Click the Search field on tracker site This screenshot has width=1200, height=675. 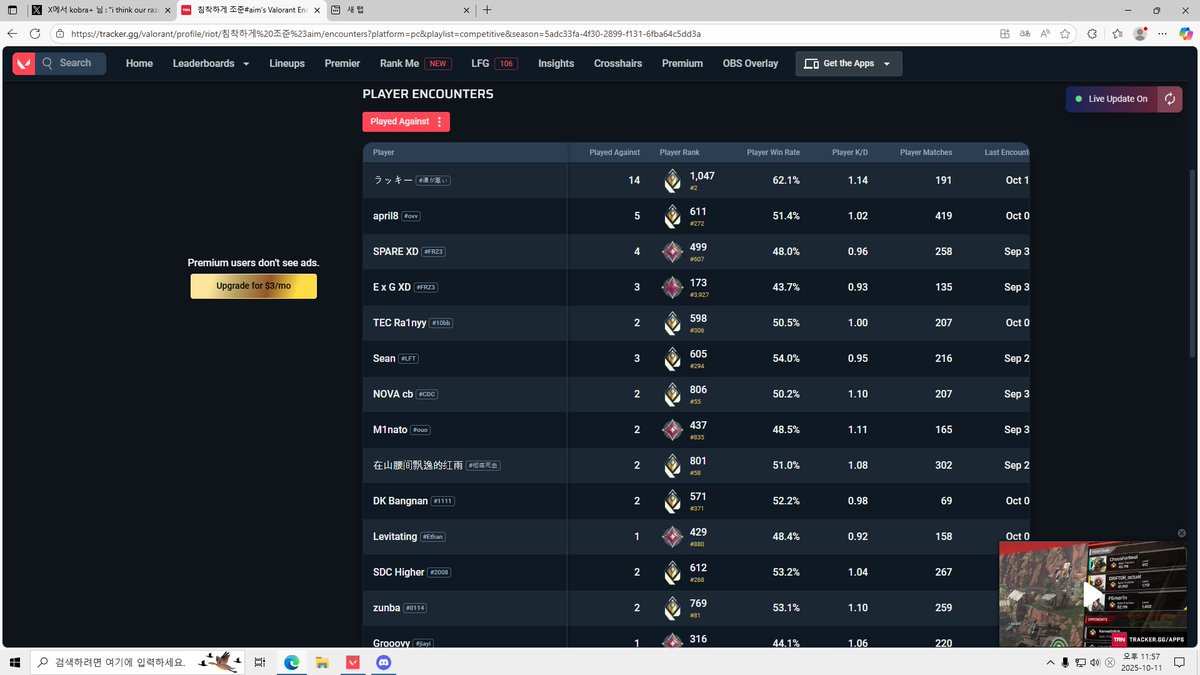(x=72, y=63)
